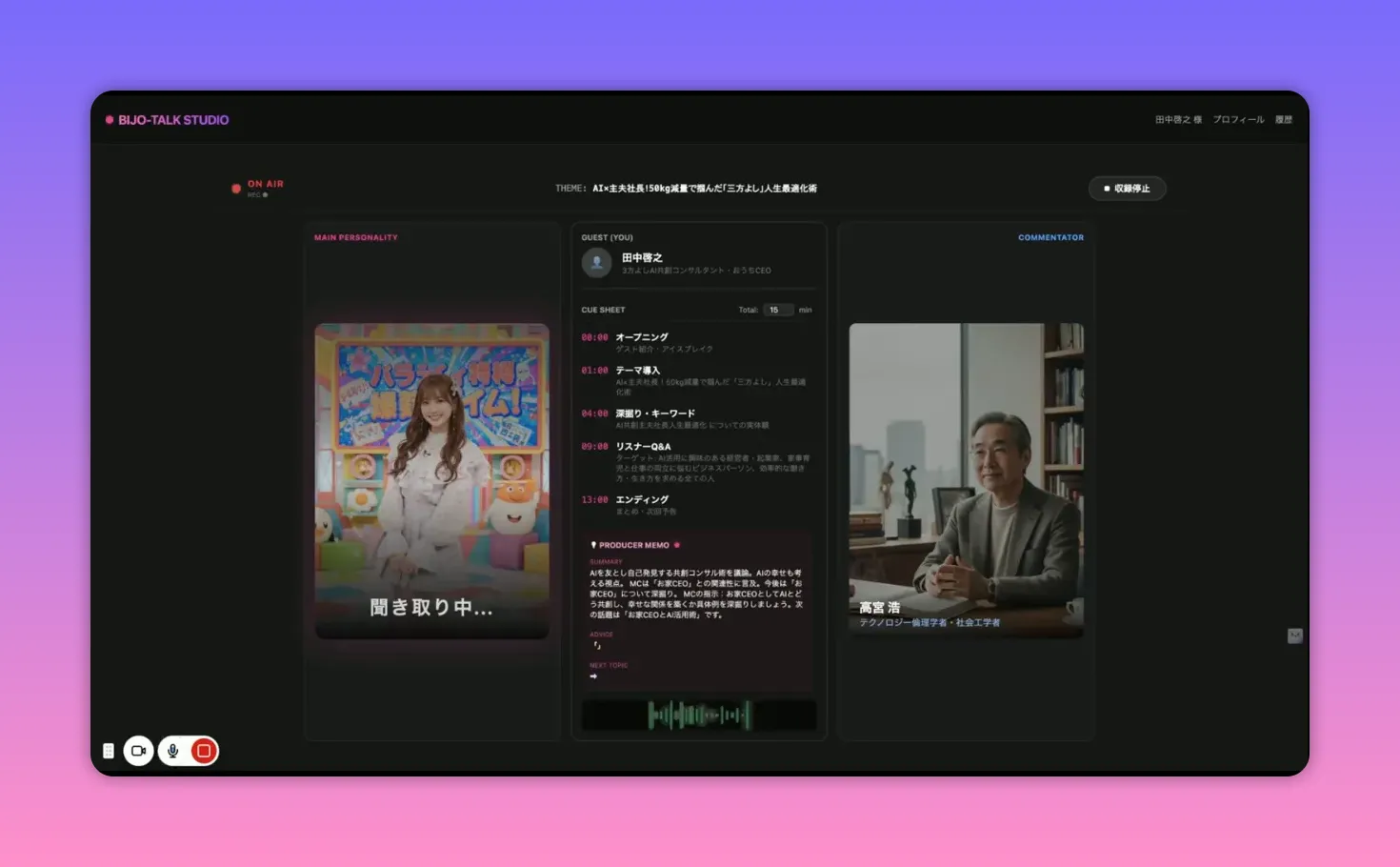
Task: Click the NEXT TOPIC arrow icon
Action: [x=593, y=676]
